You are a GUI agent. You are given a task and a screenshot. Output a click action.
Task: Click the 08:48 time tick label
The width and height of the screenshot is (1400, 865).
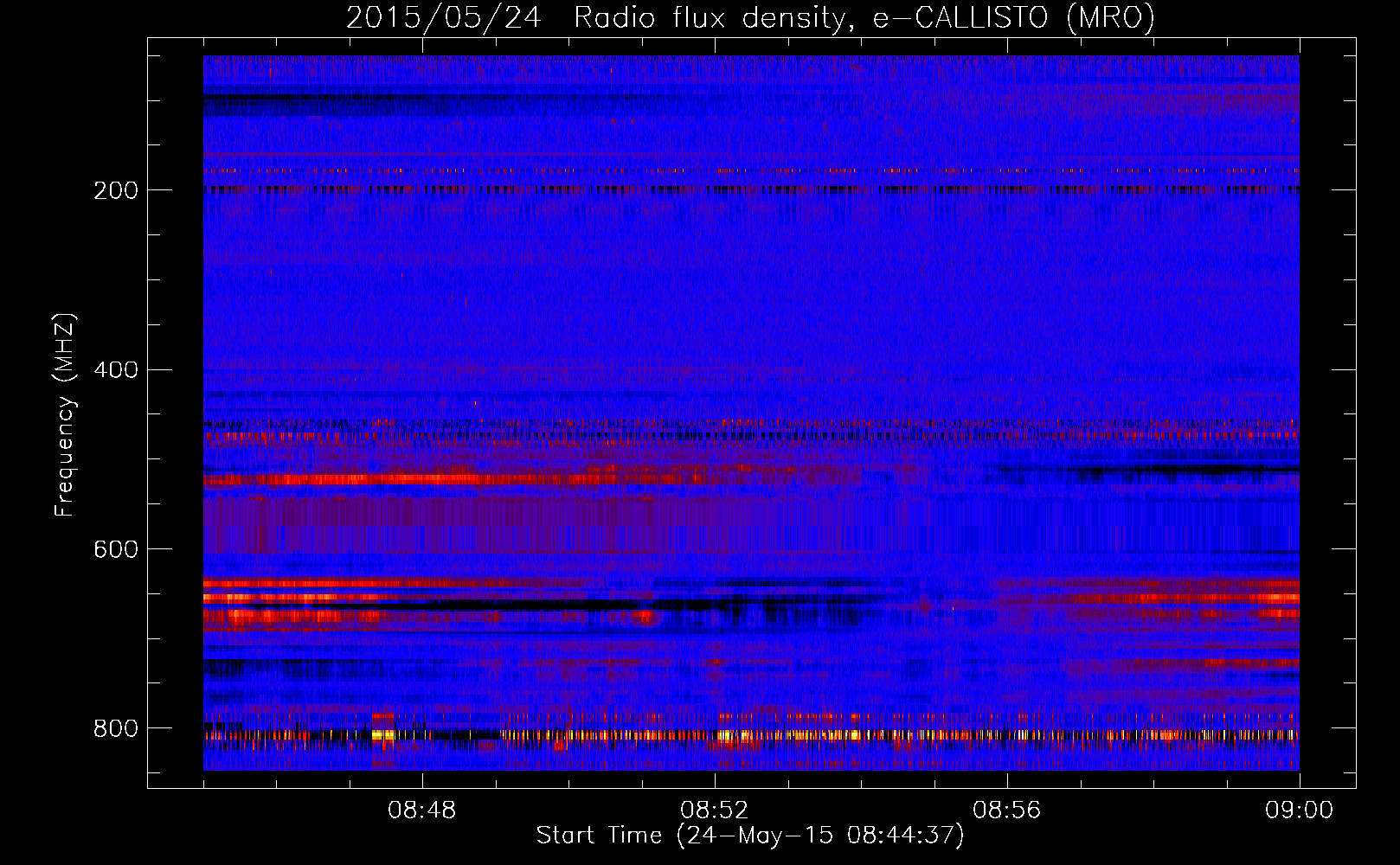pos(422,811)
